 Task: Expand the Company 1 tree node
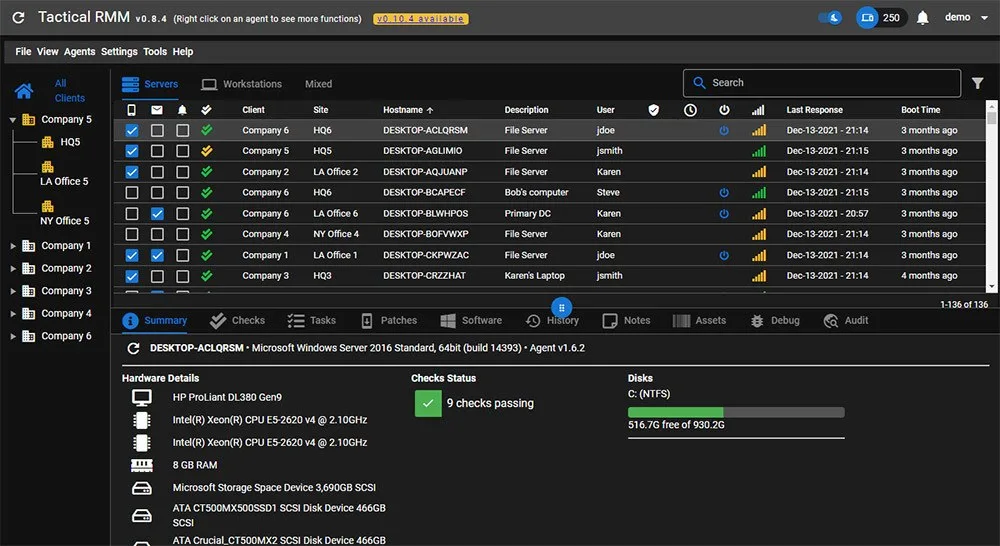pos(13,246)
